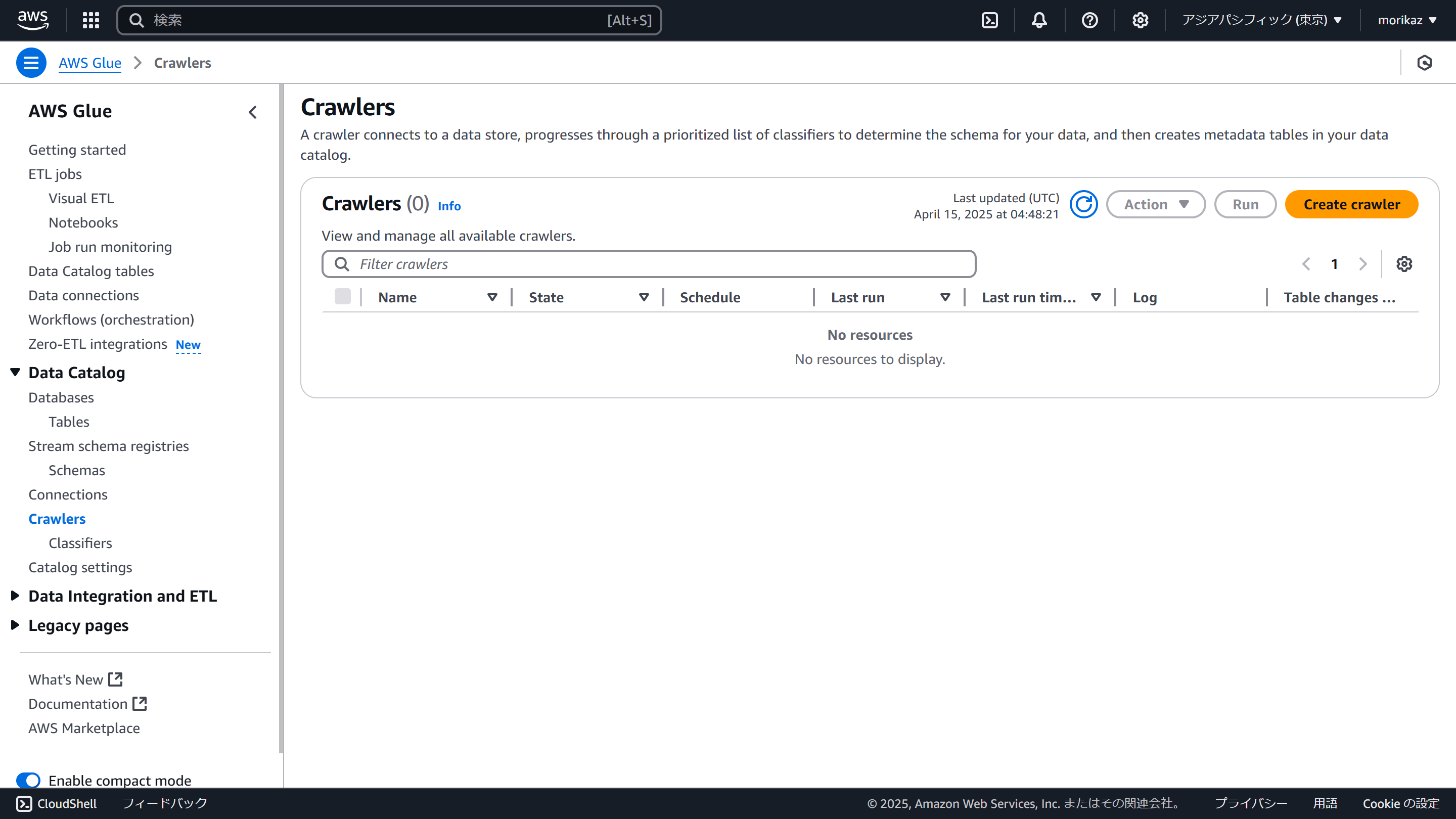
Task: Open the AWS services grid menu
Action: pos(90,20)
